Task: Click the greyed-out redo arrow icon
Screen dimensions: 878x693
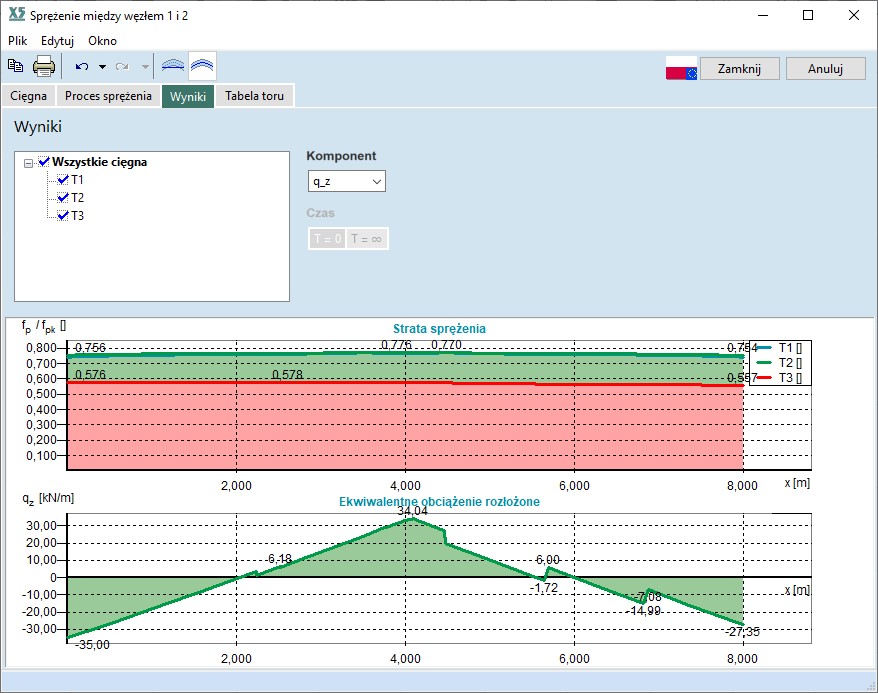Action: [122, 67]
